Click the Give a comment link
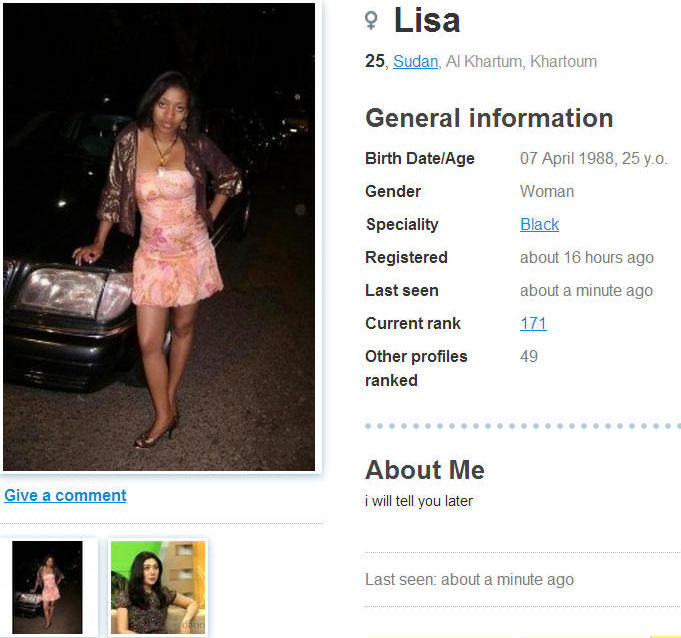 (x=65, y=495)
